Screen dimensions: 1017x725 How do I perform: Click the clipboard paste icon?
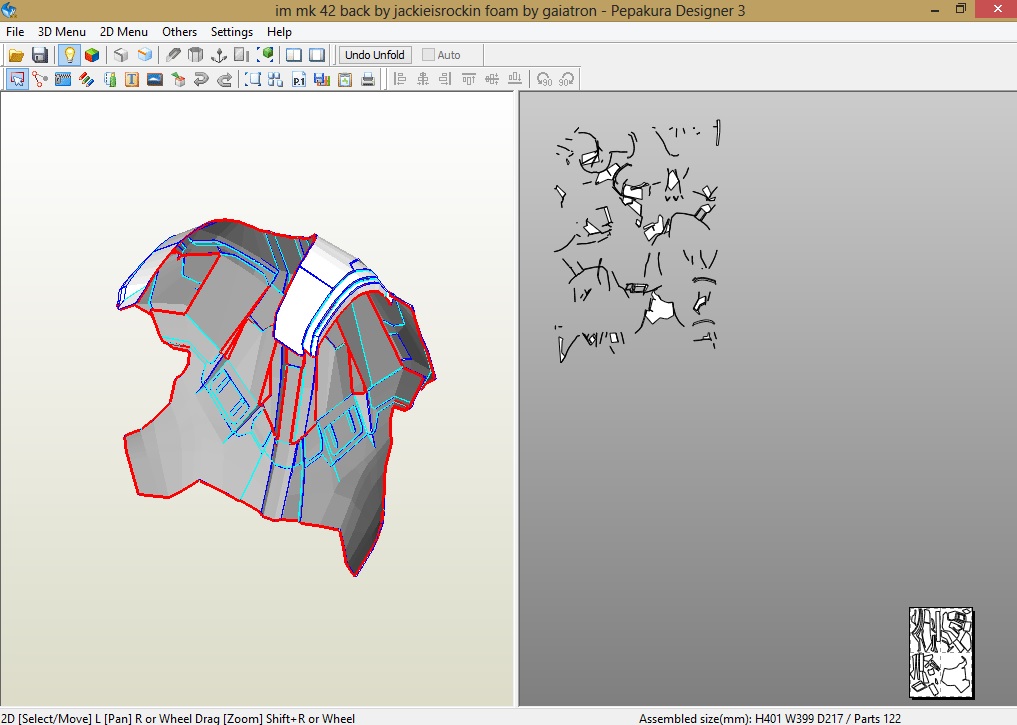point(345,79)
